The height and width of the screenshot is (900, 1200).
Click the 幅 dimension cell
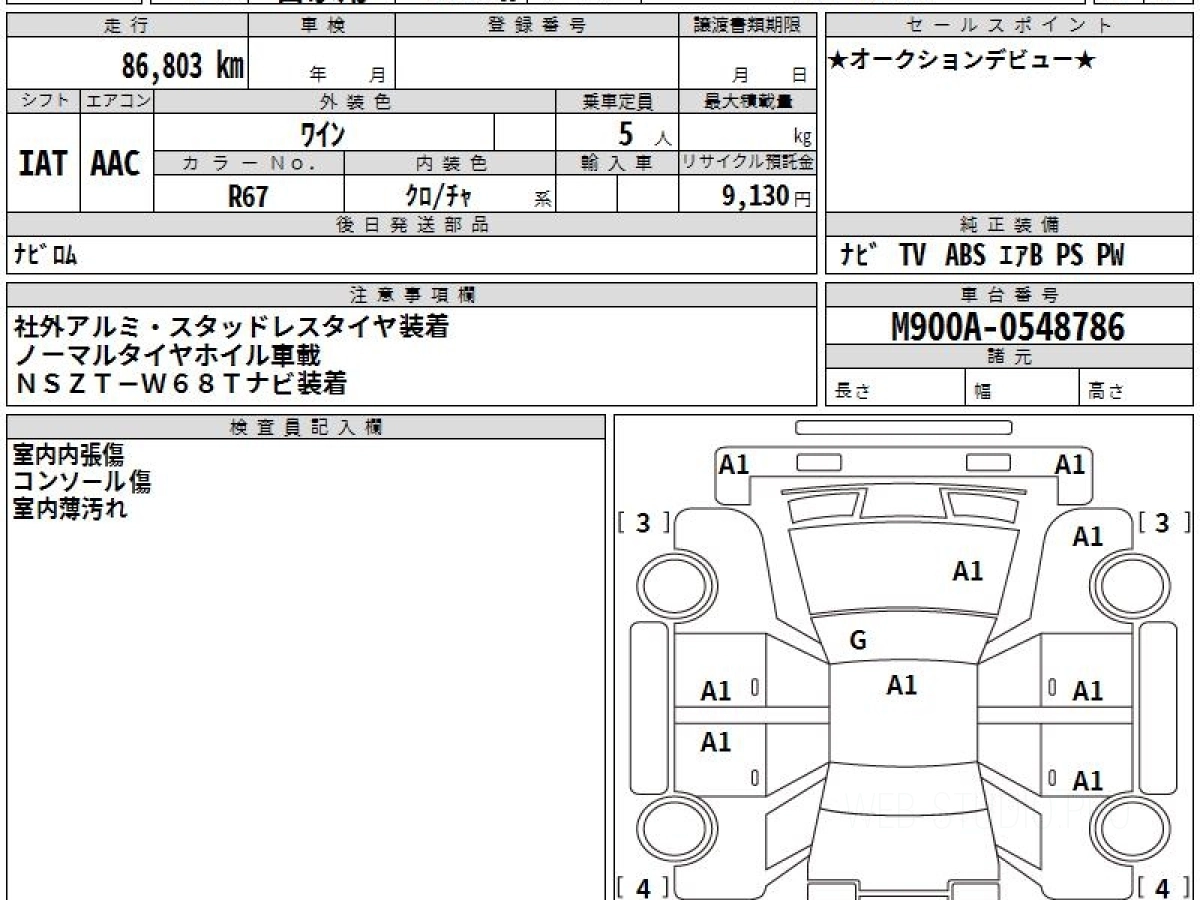point(1021,388)
